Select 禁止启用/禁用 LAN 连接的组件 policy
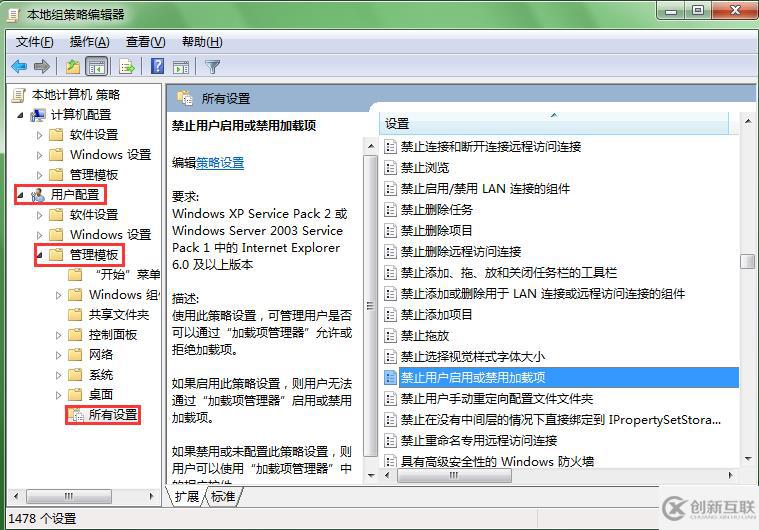Screen dimensions: 759x530 point(485,189)
